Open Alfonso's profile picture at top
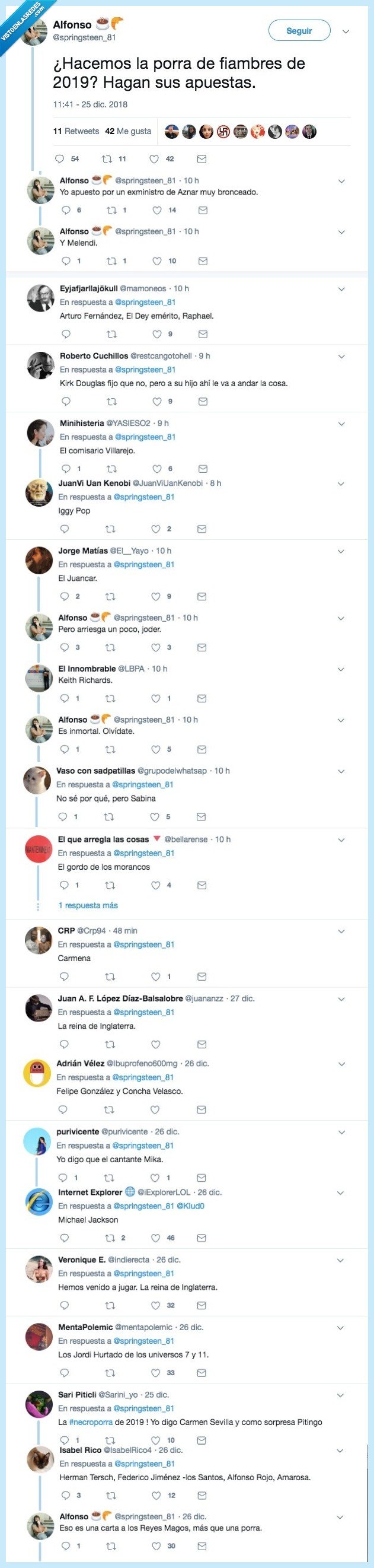Screen dimensions: 374x1568 34,31
